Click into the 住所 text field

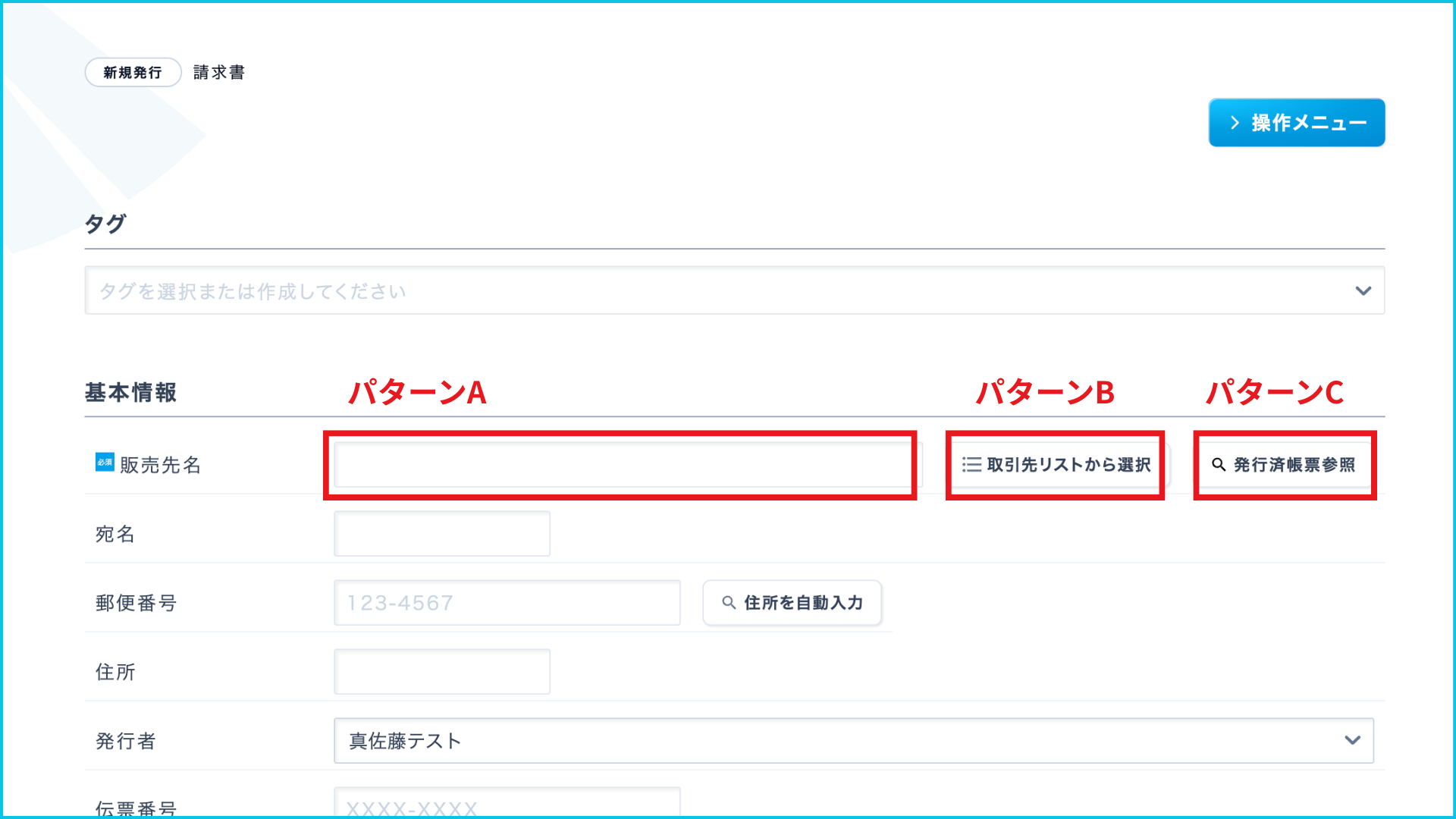click(442, 672)
